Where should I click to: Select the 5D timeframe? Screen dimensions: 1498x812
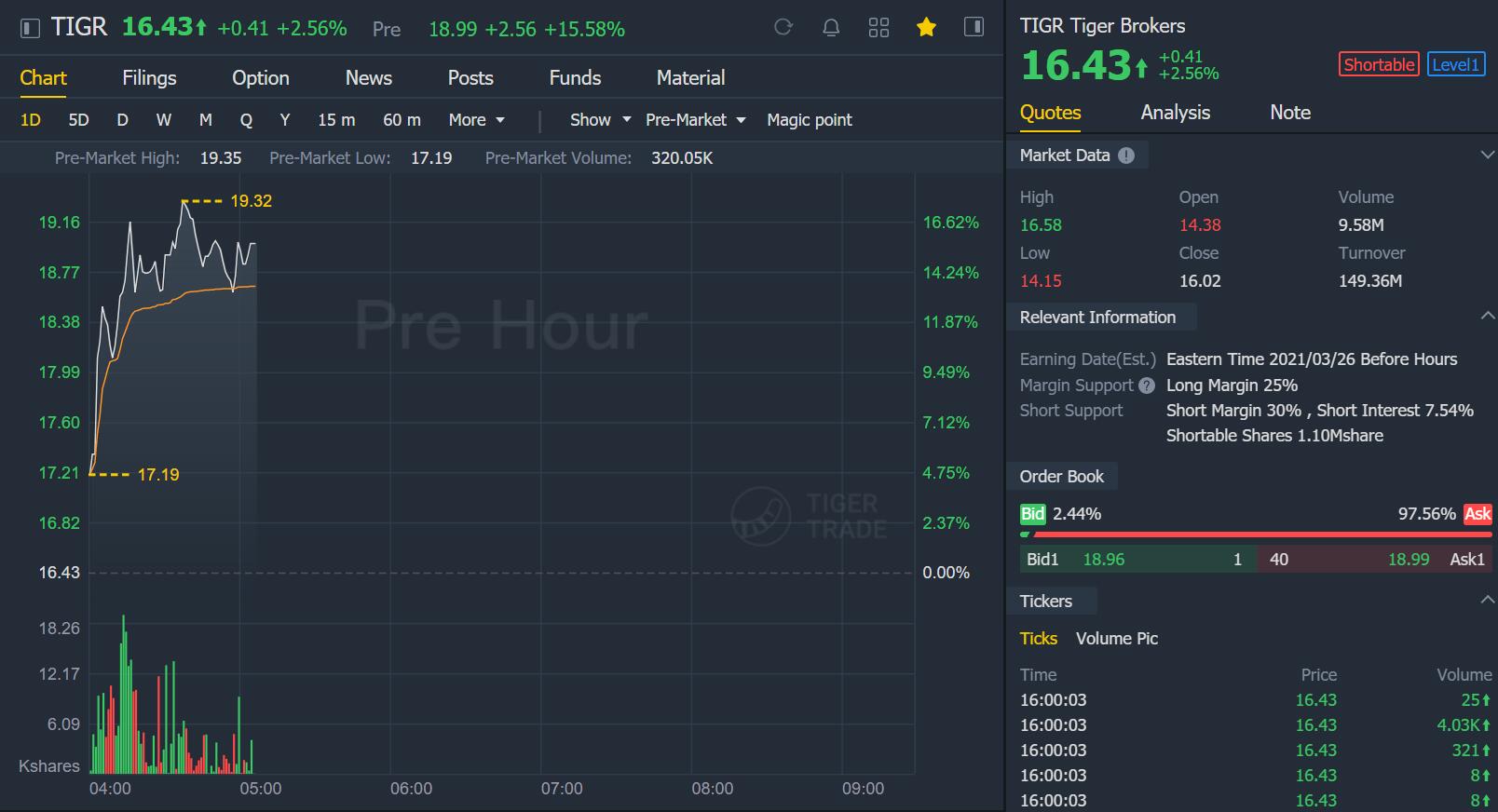[x=78, y=120]
